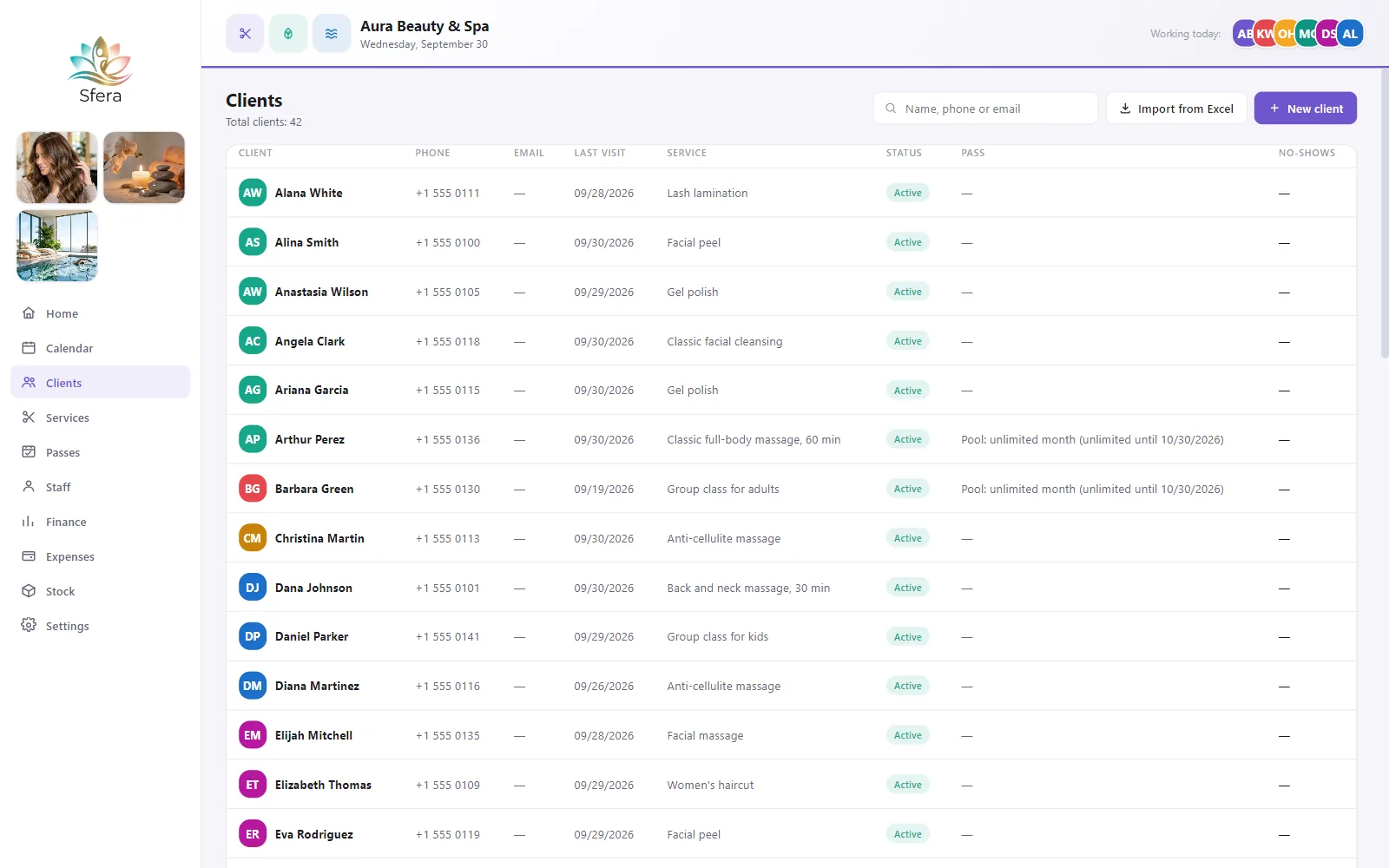The width and height of the screenshot is (1389, 868).
Task: Click the Active status badge for Angela Clark
Action: 907,341
